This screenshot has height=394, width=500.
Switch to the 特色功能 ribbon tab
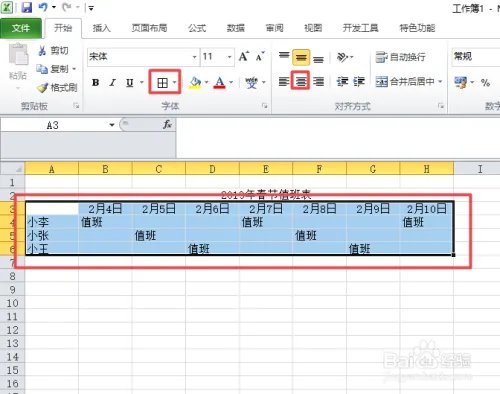click(x=417, y=28)
